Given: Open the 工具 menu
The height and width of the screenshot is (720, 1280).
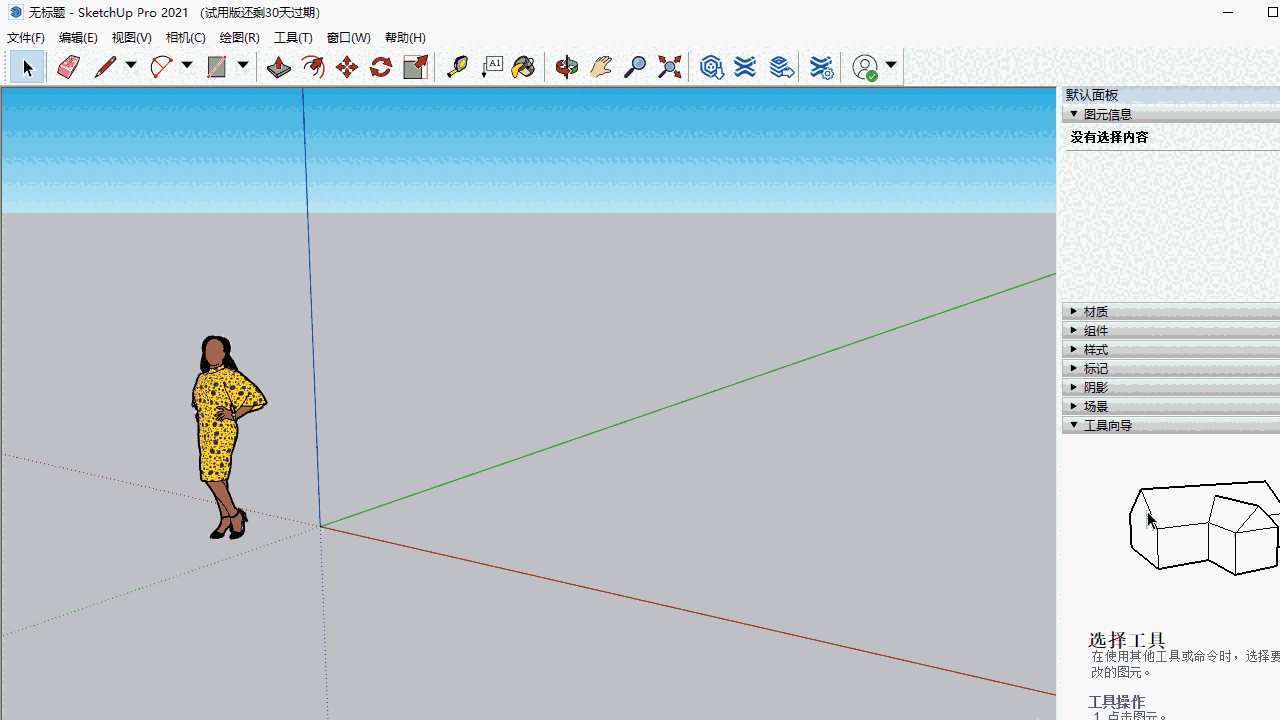Looking at the screenshot, I should pos(293,37).
